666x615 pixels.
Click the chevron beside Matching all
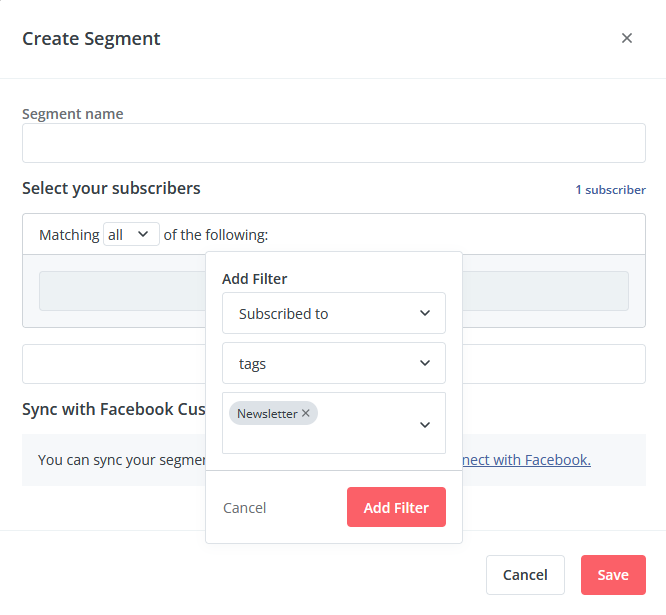[143, 234]
